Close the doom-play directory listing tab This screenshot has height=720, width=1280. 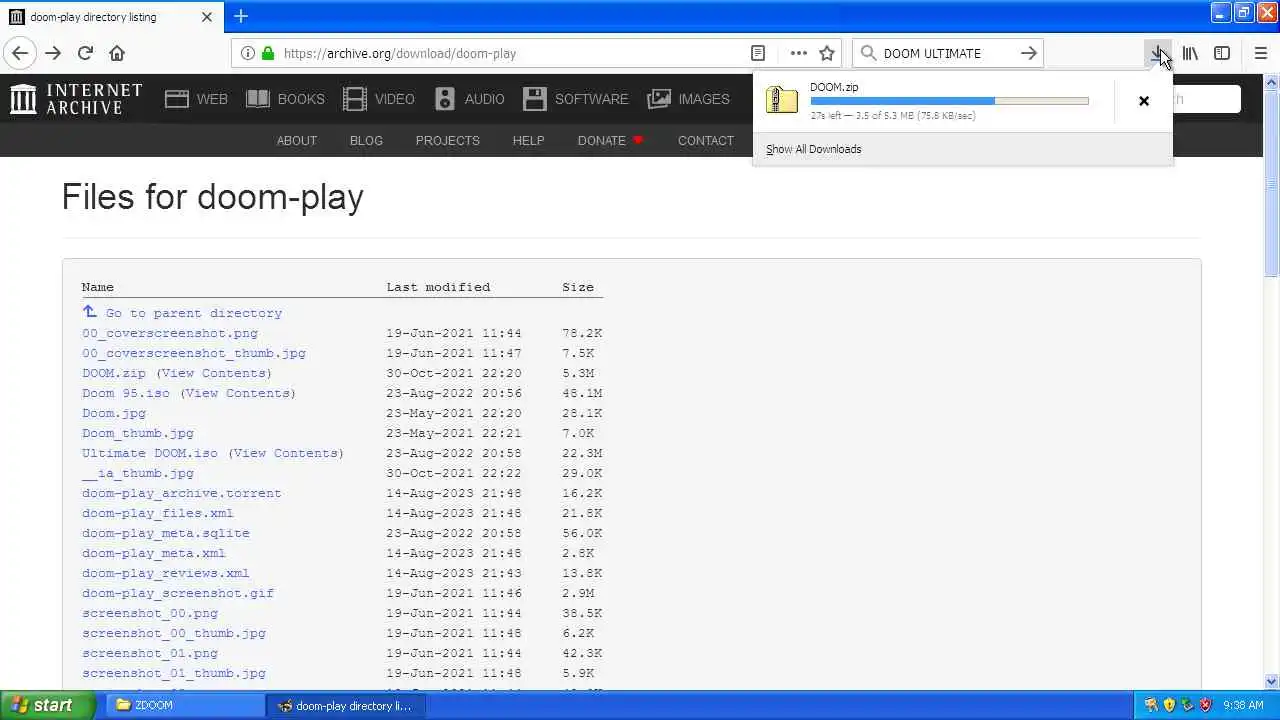(207, 17)
